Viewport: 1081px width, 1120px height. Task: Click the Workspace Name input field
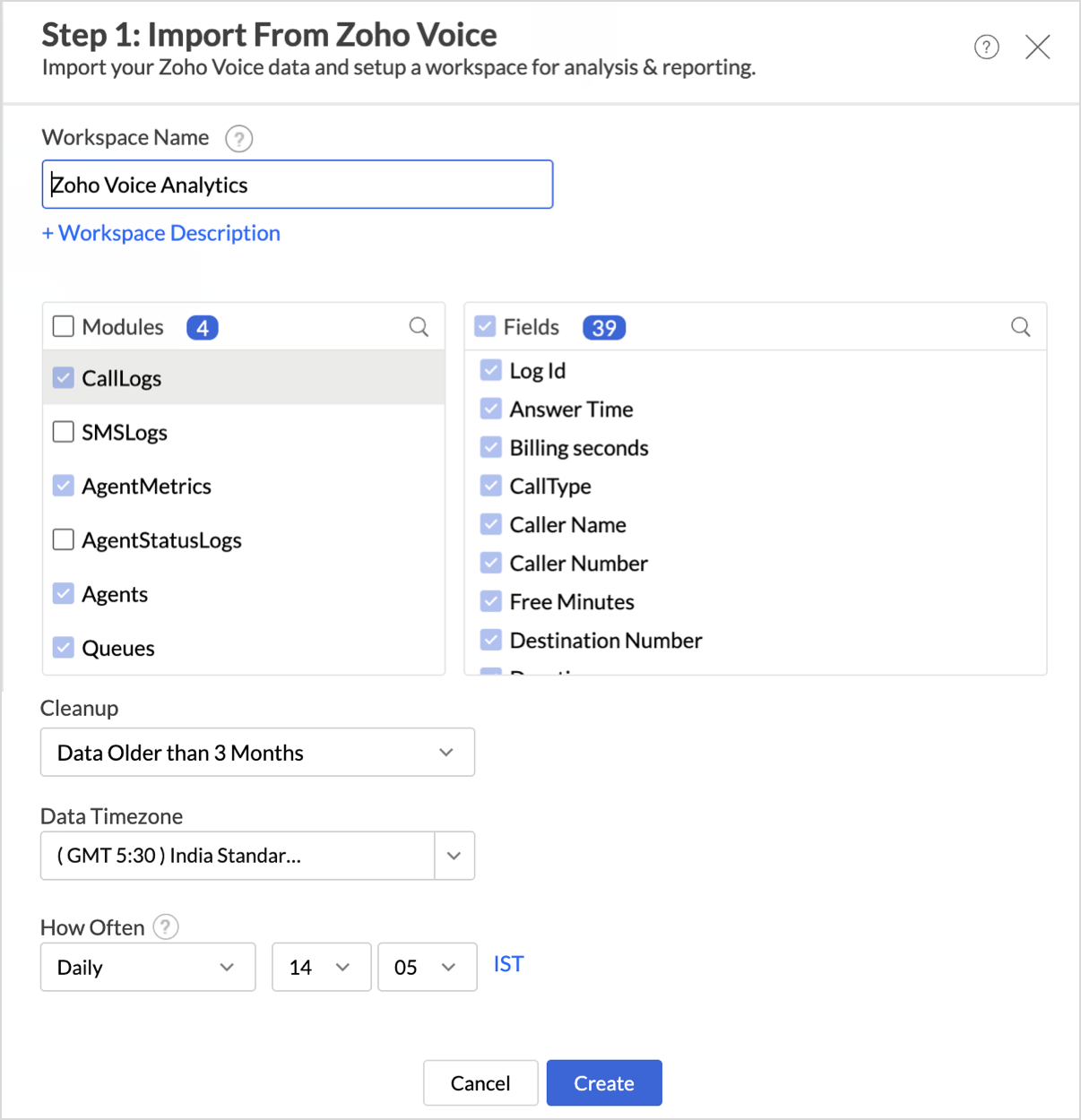(298, 185)
